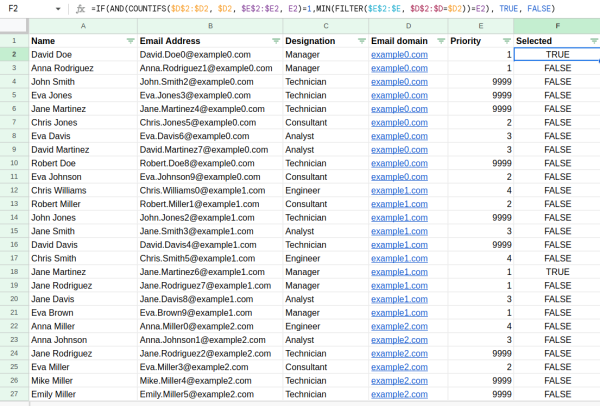The width and height of the screenshot is (600, 406).
Task: Select the Email Address header cell
Action: pyautogui.click(x=210, y=41)
